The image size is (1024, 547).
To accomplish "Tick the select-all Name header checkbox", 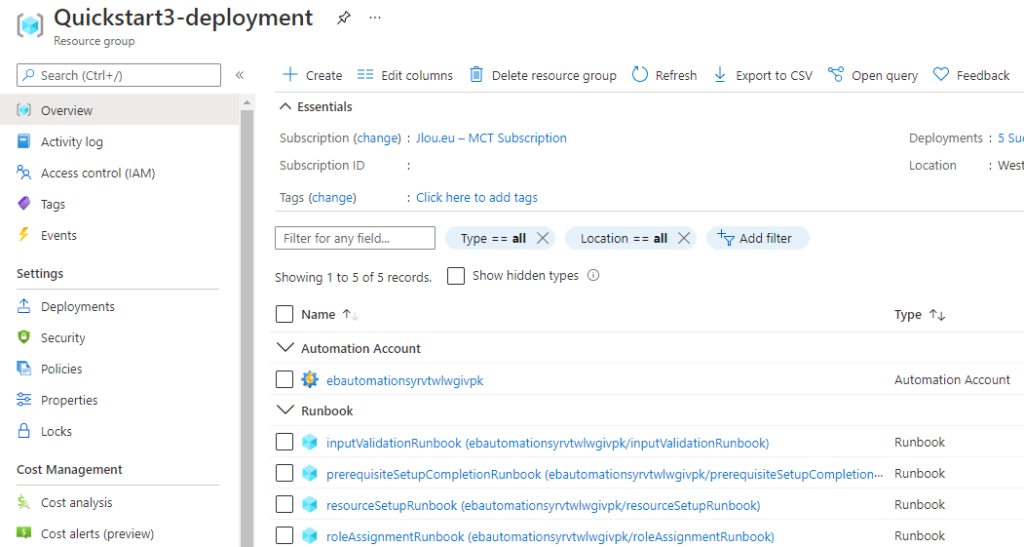I will tap(284, 314).
